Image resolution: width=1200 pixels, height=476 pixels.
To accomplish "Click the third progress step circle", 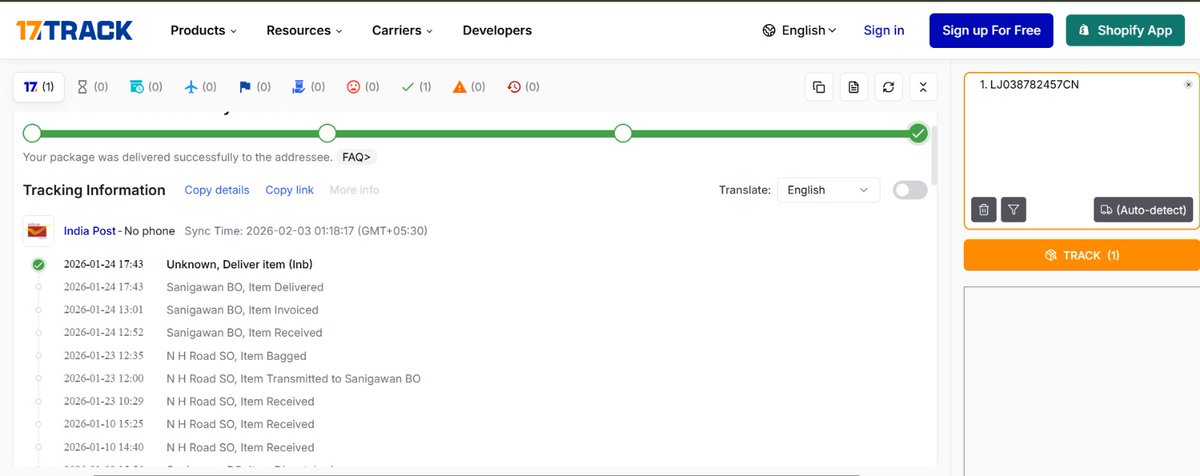I will [623, 133].
